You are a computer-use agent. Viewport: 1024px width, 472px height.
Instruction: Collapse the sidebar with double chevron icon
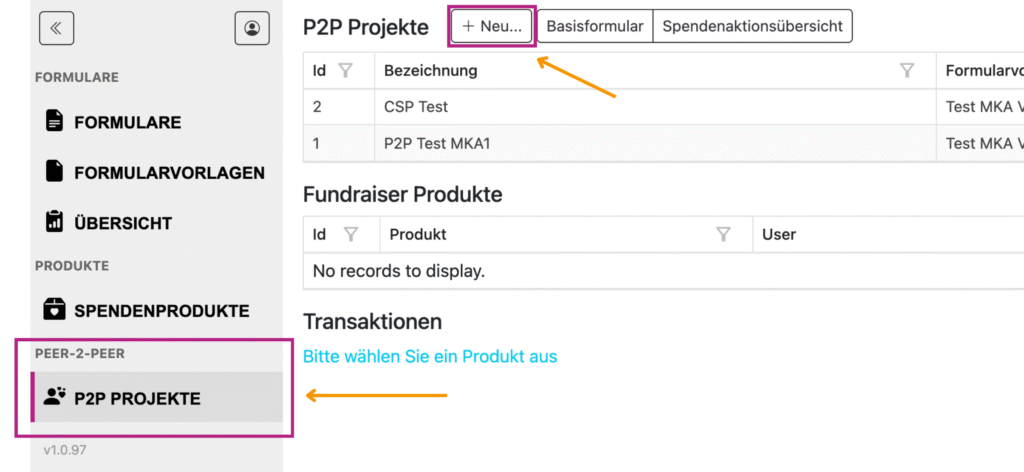click(56, 29)
